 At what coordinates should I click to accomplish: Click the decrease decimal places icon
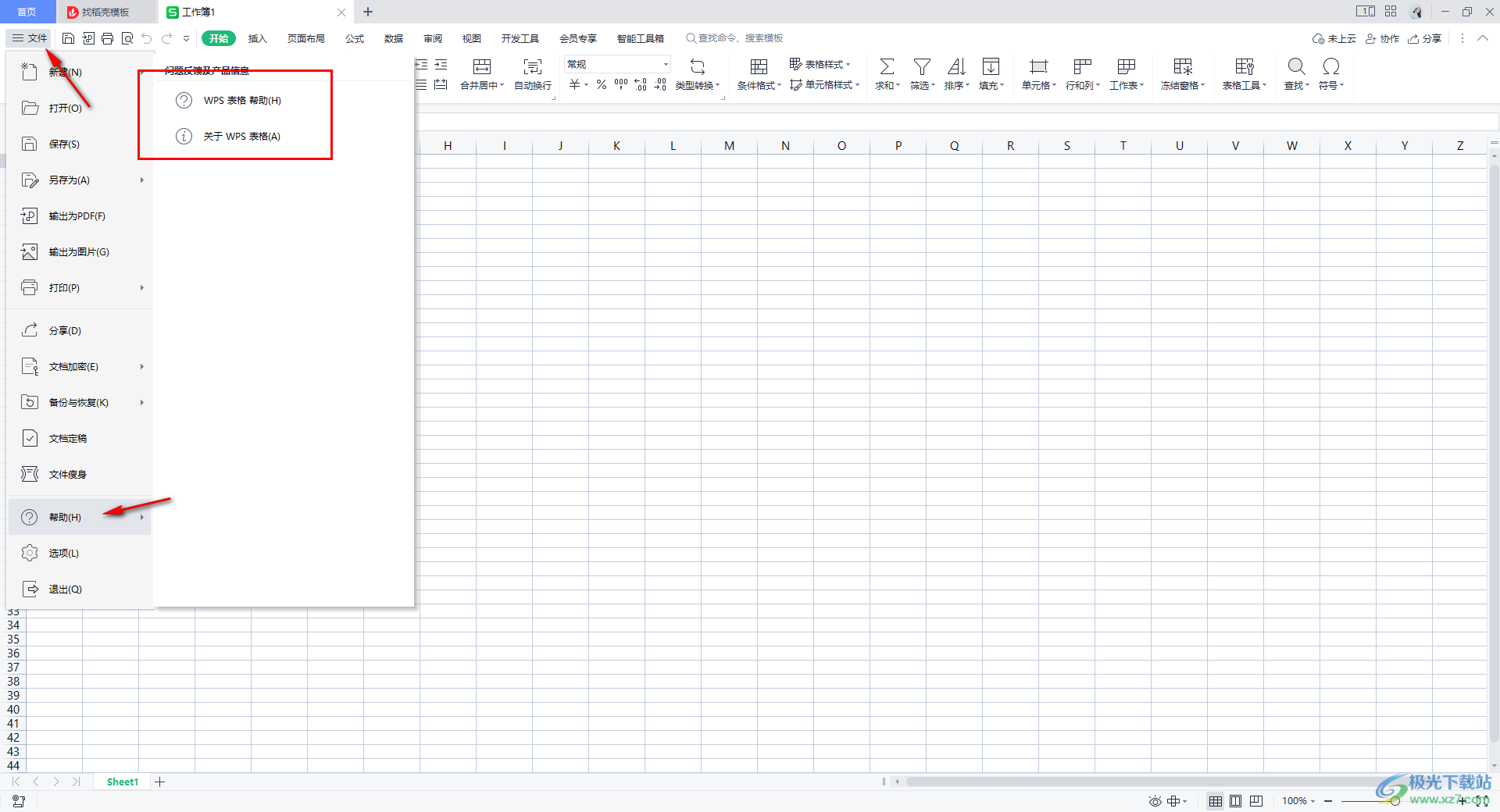pyautogui.click(x=660, y=84)
